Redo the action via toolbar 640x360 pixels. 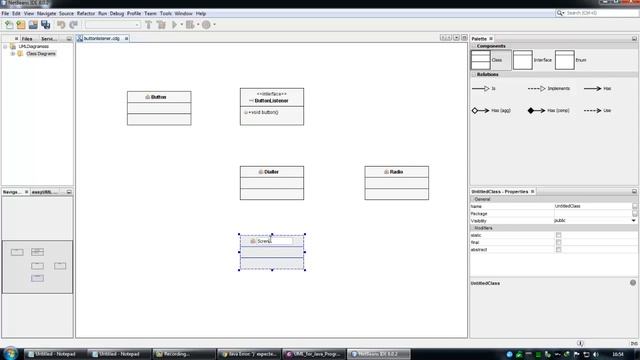pos(73,25)
